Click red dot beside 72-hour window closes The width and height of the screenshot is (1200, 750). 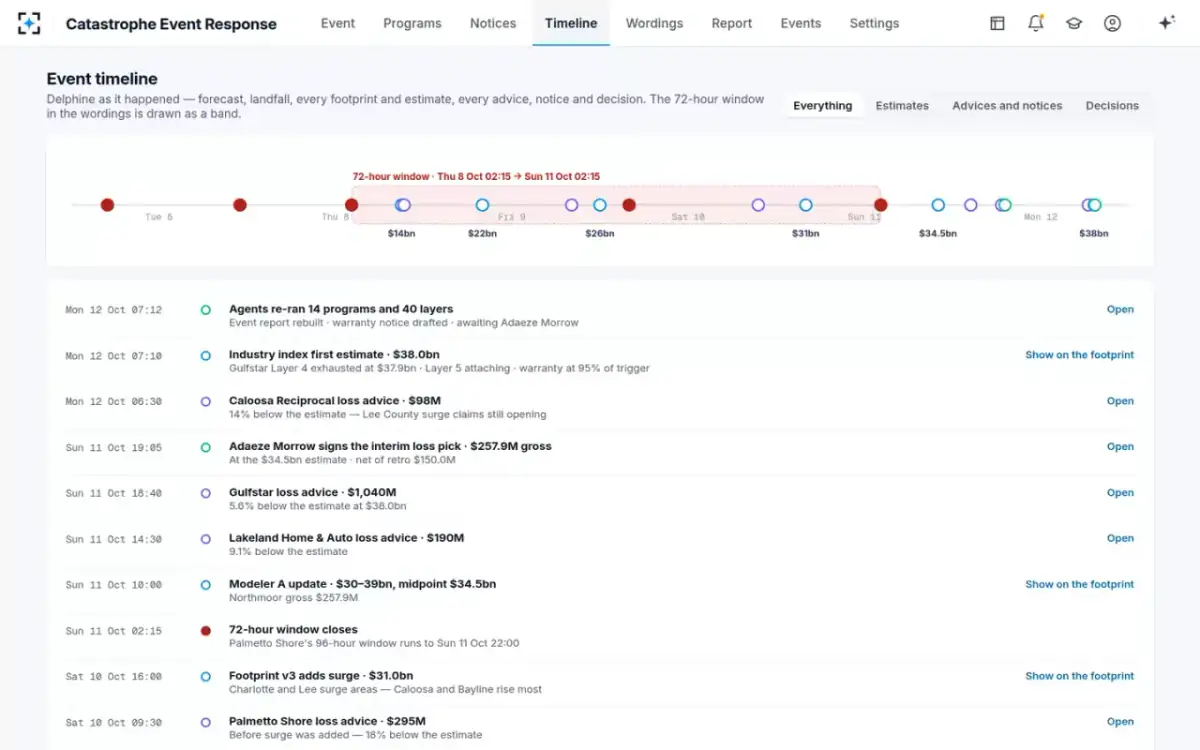tap(206, 631)
